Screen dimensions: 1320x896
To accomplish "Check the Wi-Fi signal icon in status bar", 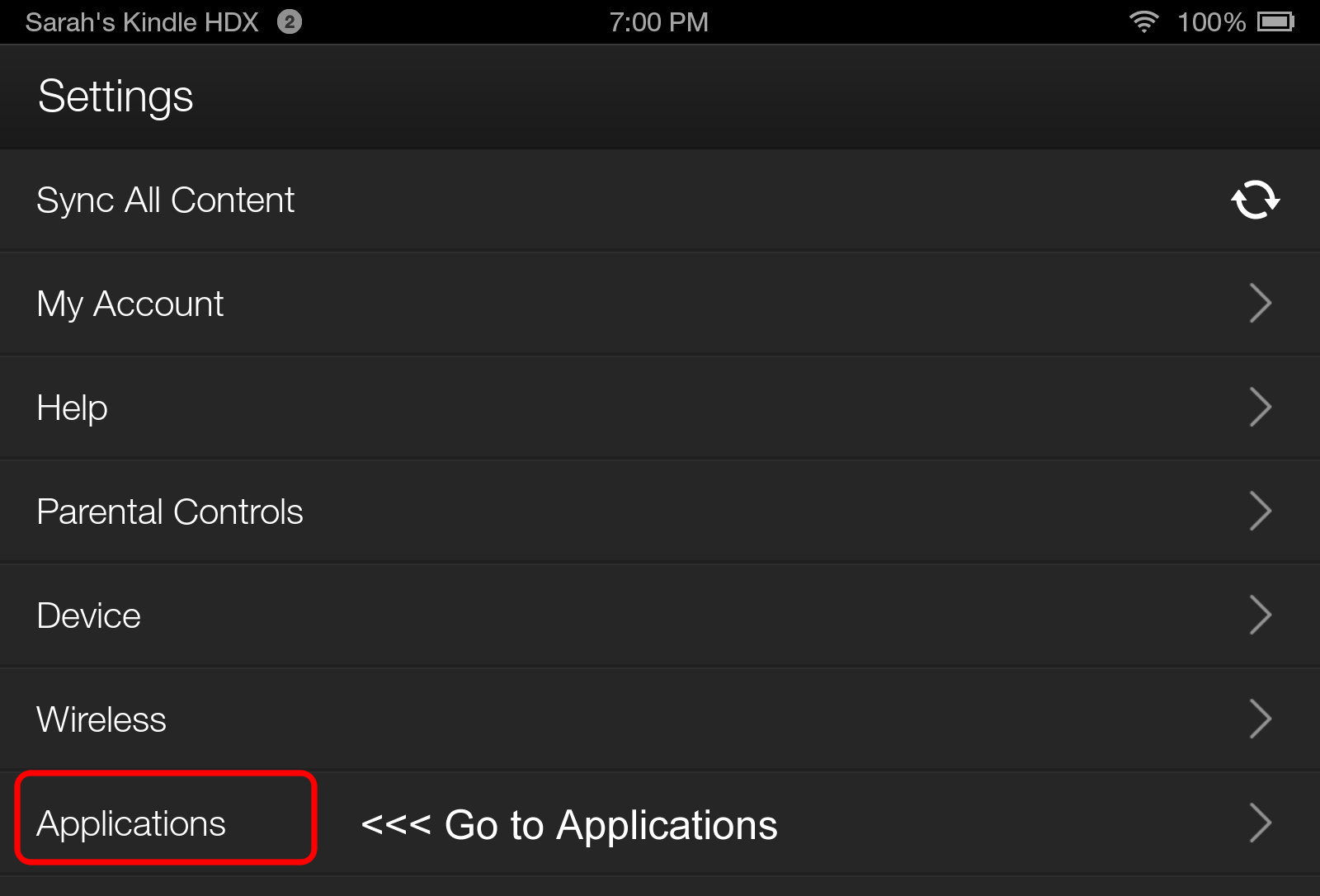I will point(1143,21).
